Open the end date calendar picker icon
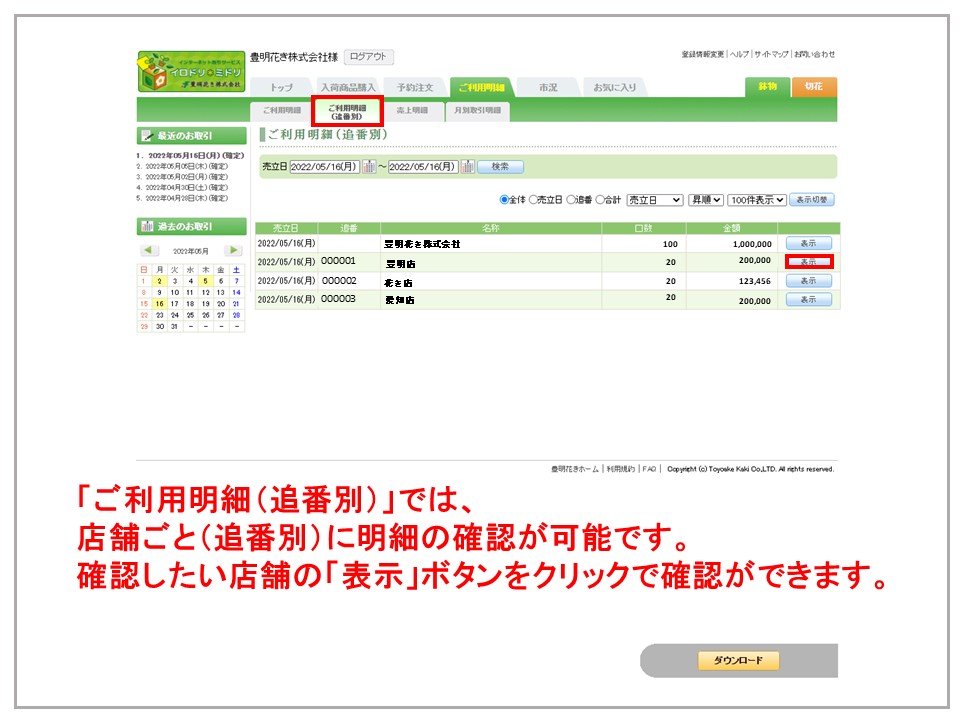The width and height of the screenshot is (960, 720). pyautogui.click(x=467, y=167)
